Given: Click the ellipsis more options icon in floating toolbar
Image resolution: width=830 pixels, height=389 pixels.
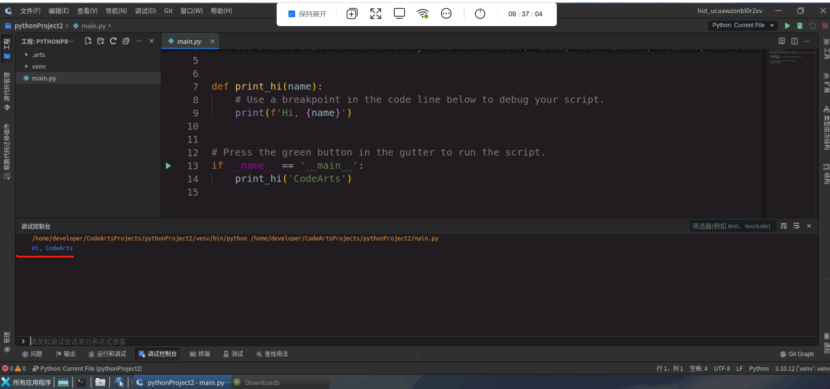Looking at the screenshot, I should [x=446, y=14].
